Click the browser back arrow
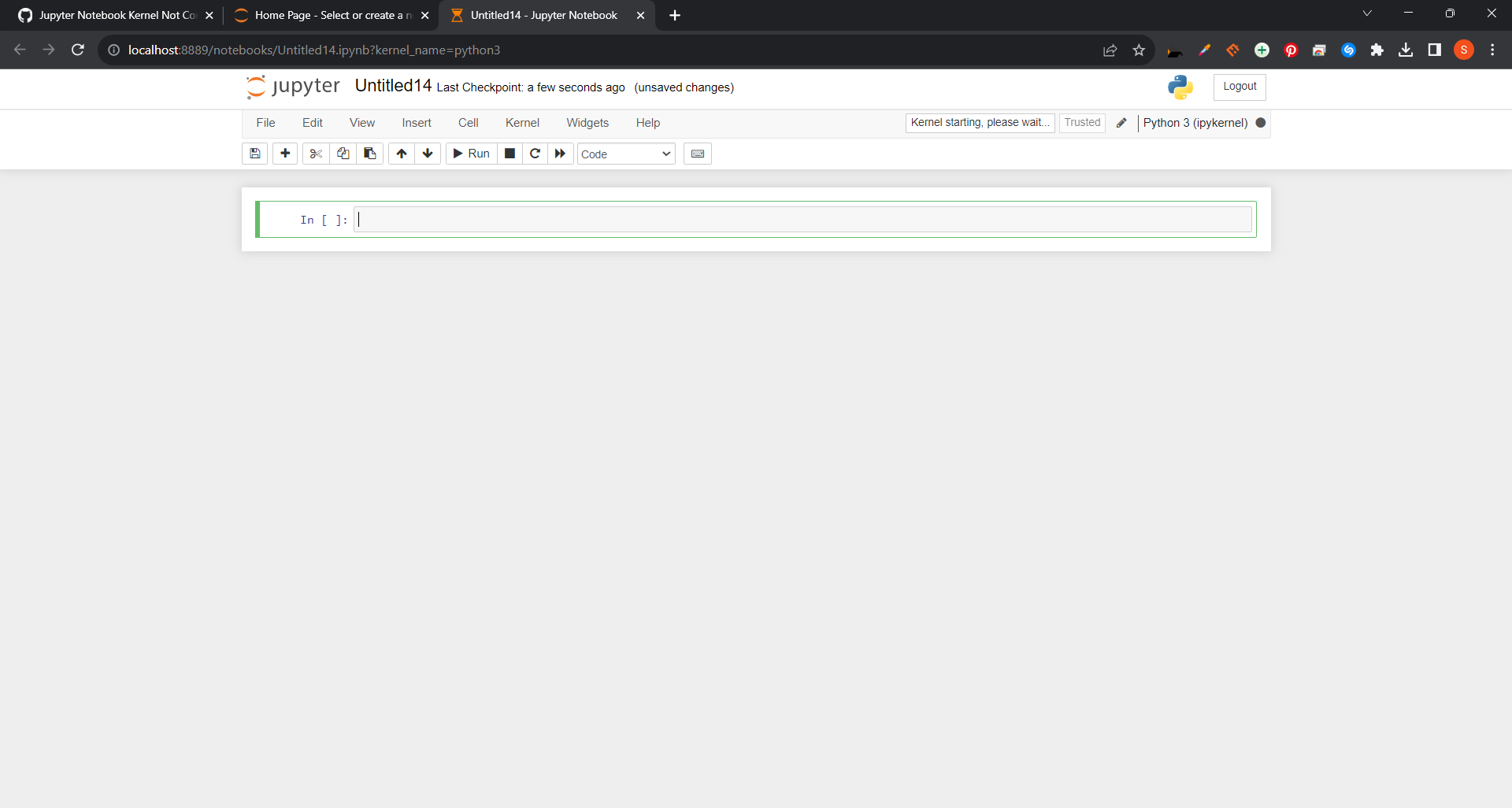 pyautogui.click(x=20, y=50)
